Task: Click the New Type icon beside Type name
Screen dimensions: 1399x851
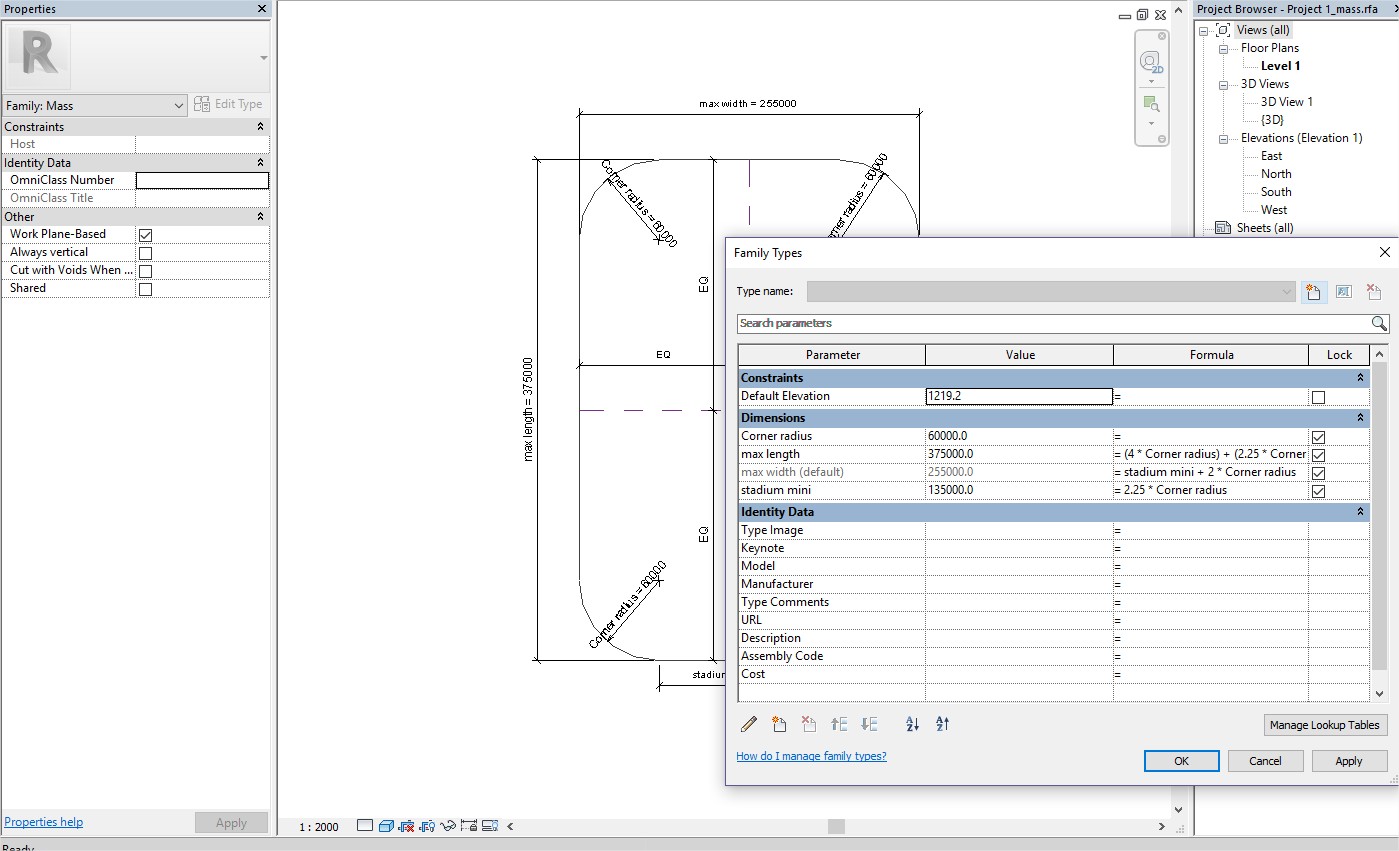Action: (1313, 292)
